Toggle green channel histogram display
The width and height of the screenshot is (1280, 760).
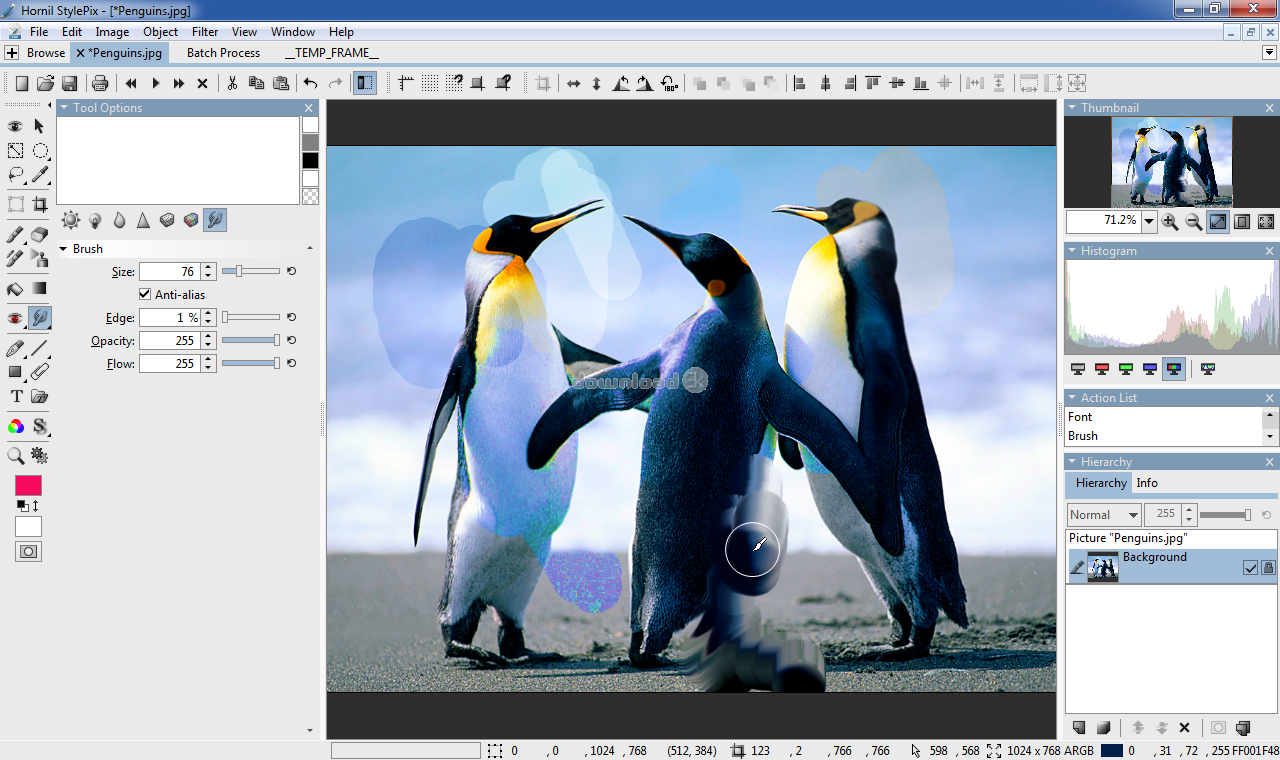[1126, 369]
